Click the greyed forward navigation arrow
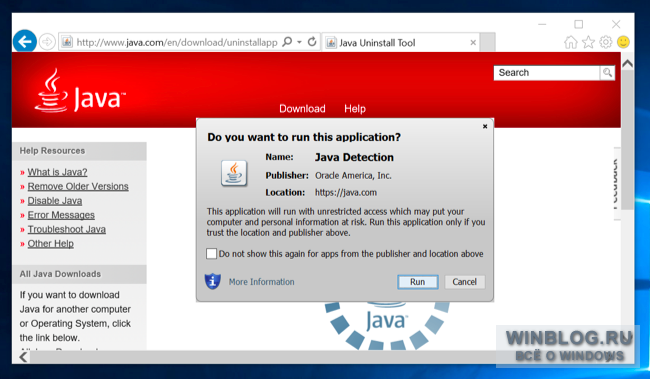650x379 pixels. pos(47,42)
